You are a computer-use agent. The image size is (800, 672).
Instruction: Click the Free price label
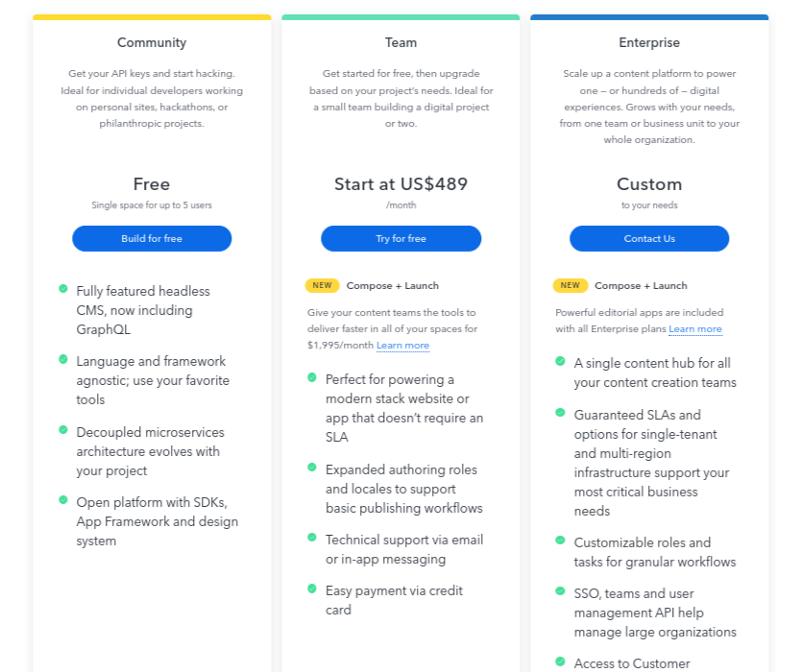tap(151, 184)
